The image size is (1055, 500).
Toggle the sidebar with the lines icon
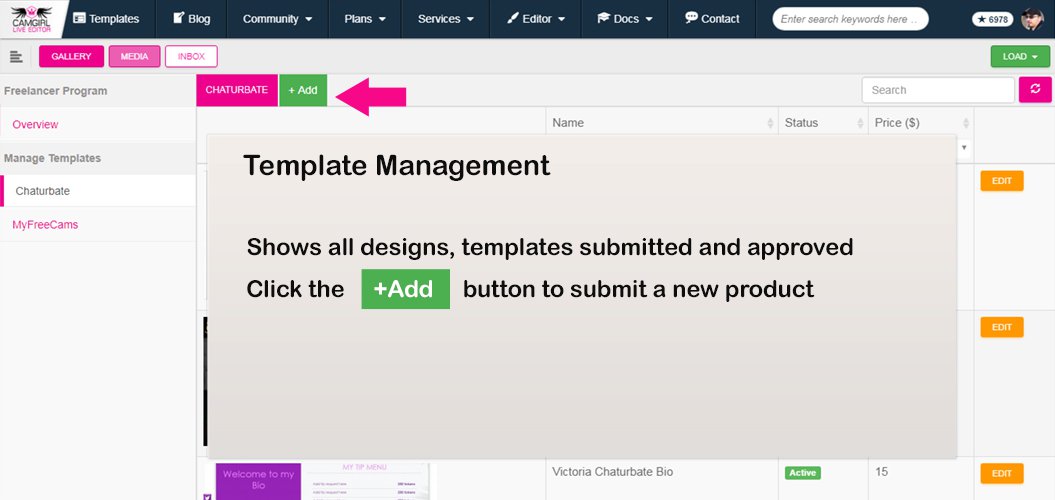[16, 57]
